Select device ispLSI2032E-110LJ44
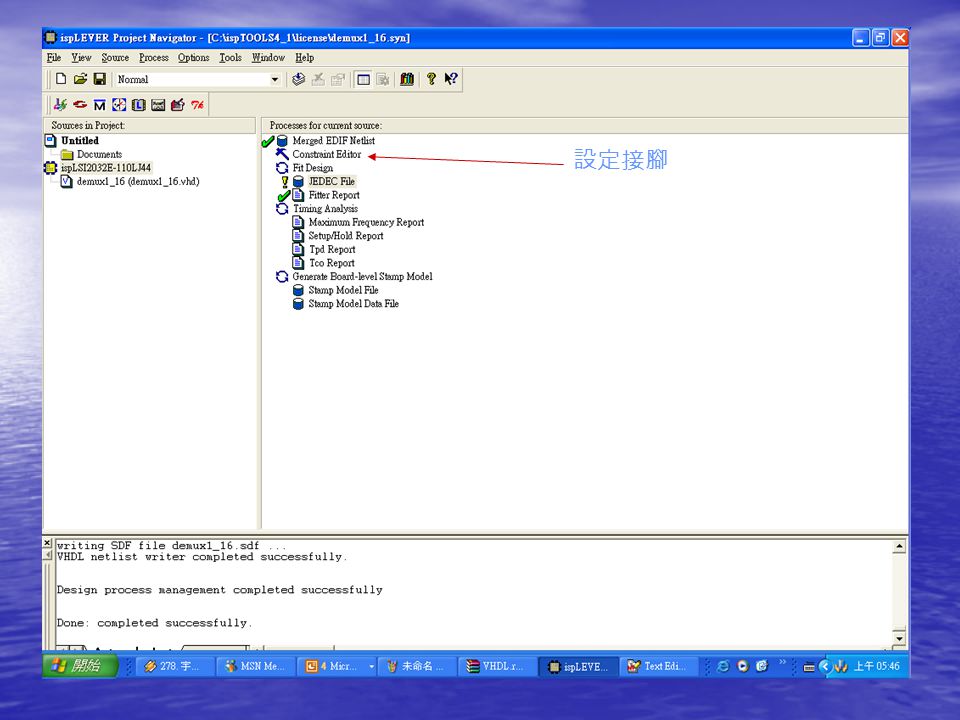 106,168
